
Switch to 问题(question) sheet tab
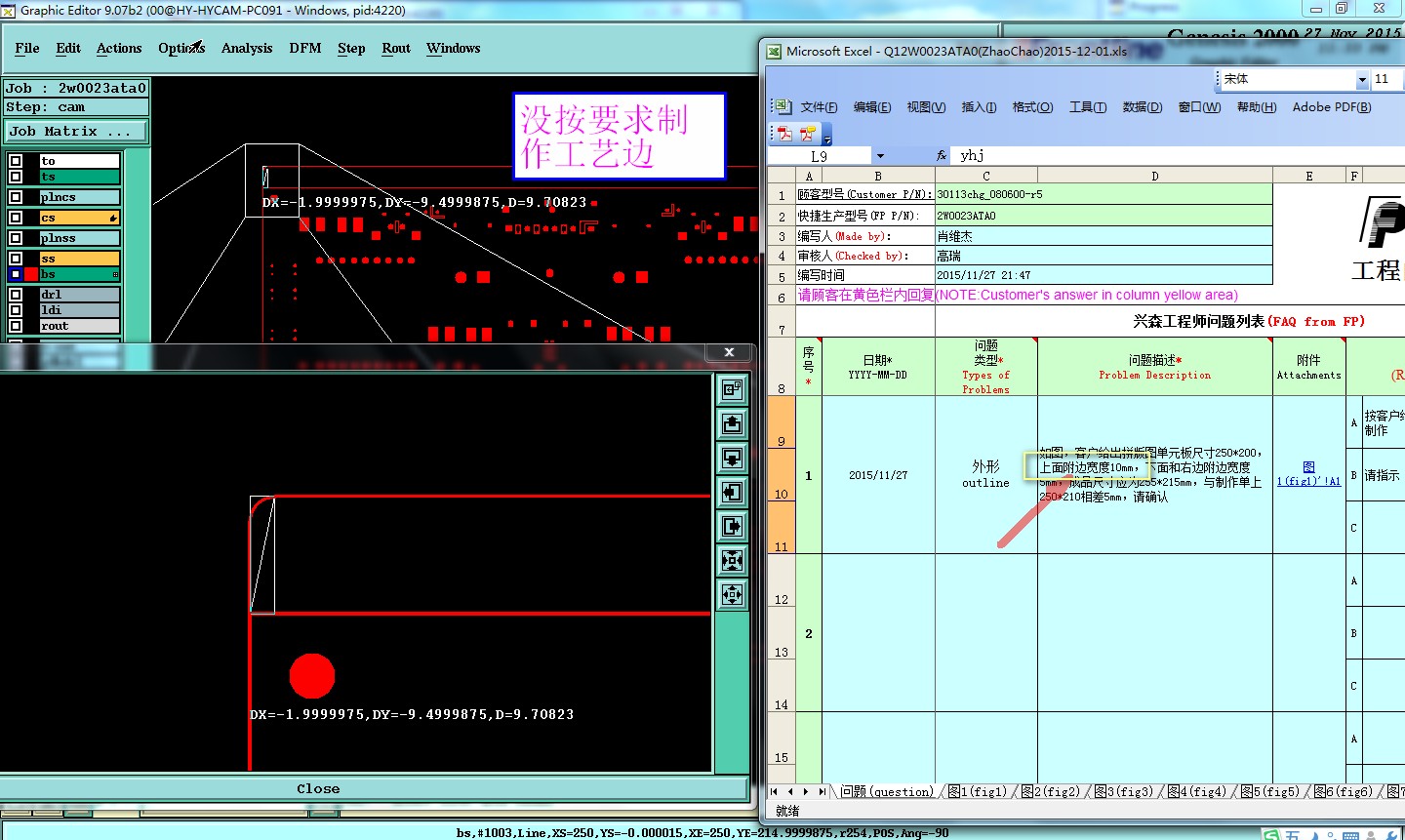coord(886,791)
